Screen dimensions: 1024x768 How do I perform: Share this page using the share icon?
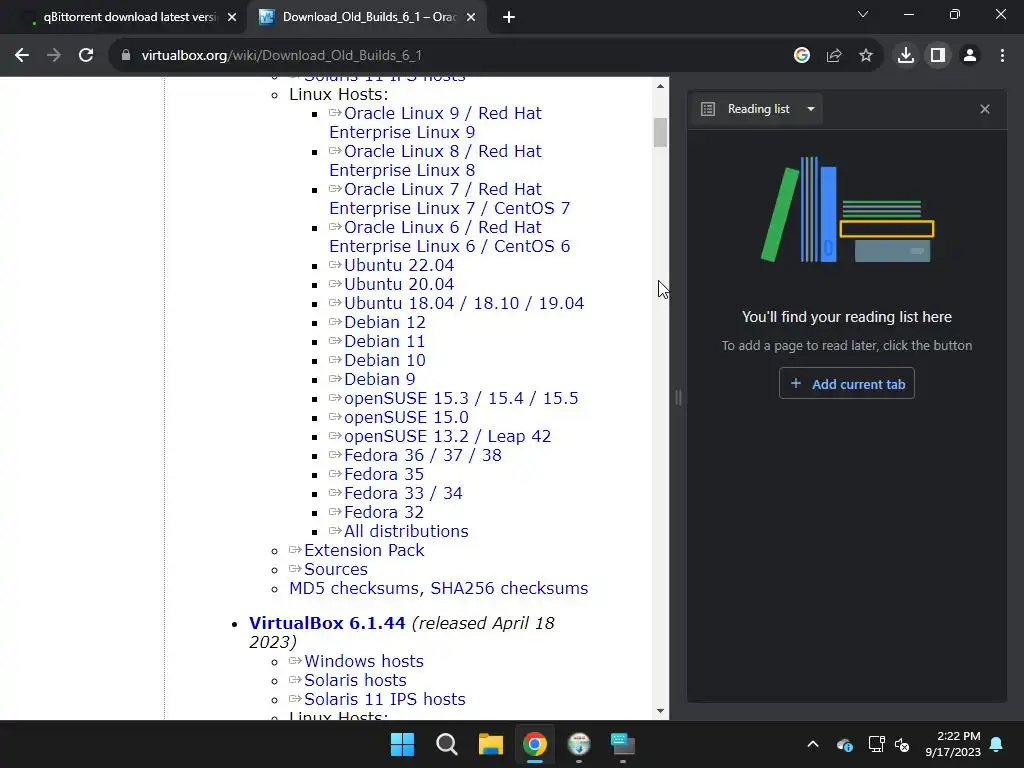pos(834,56)
